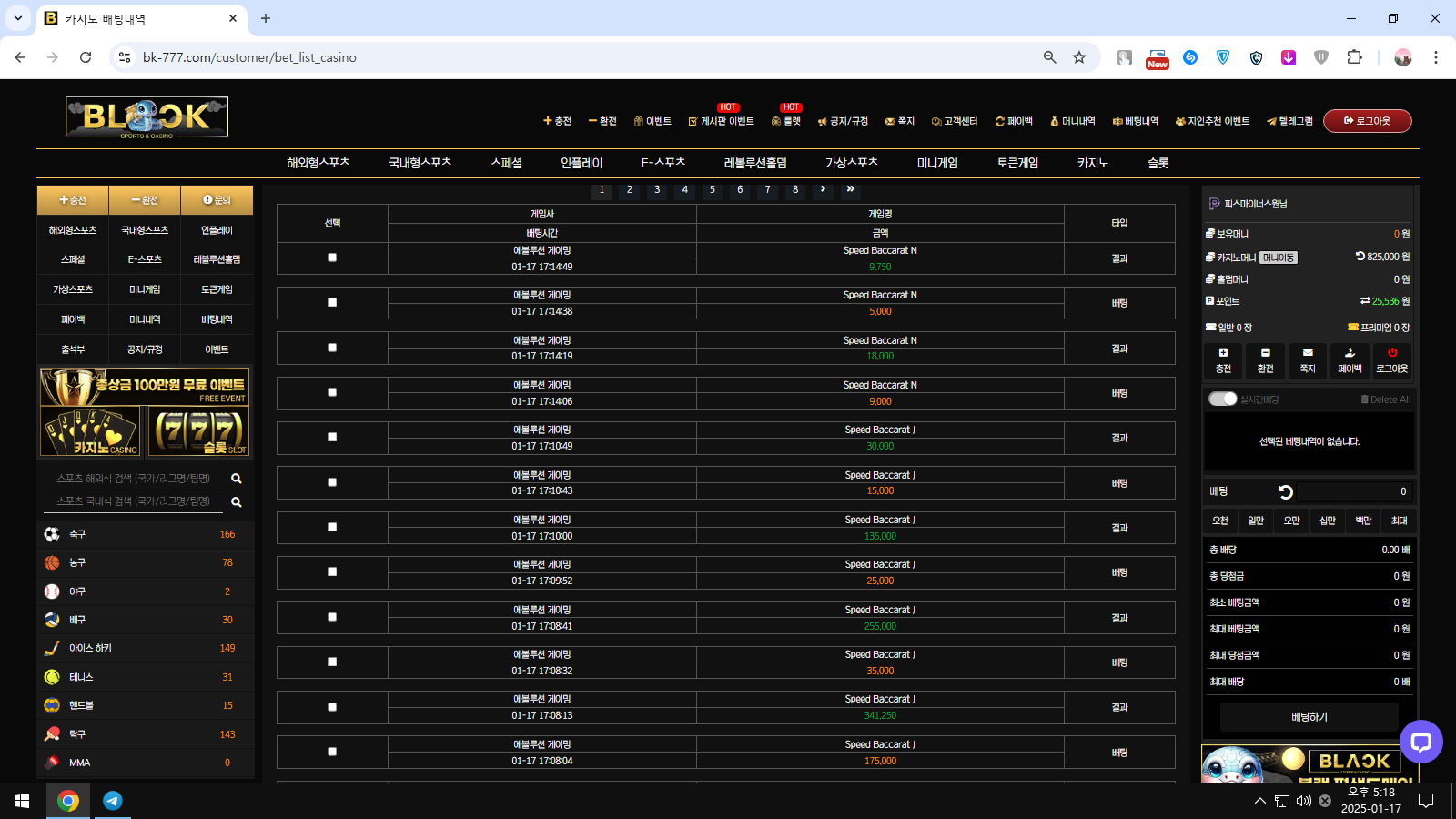Click the 베팅하기 button
Image resolution: width=1456 pixels, height=819 pixels.
[1309, 717]
